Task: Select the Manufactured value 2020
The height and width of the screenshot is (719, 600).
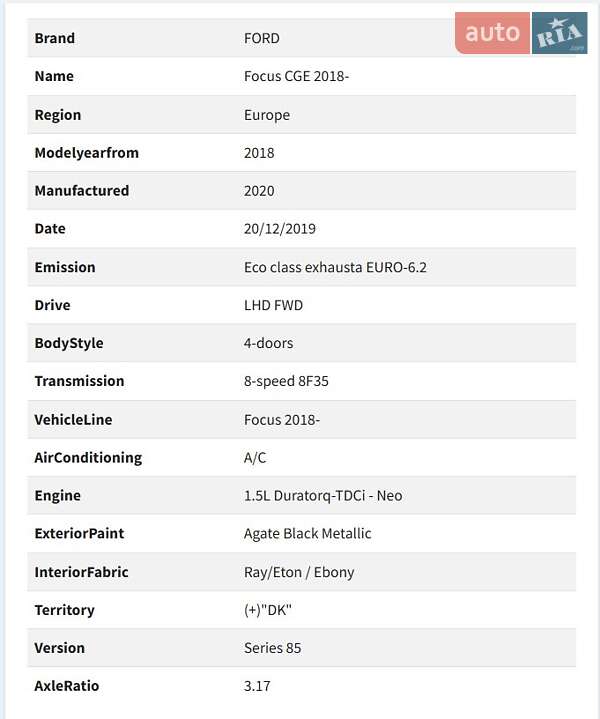Action: coord(259,191)
